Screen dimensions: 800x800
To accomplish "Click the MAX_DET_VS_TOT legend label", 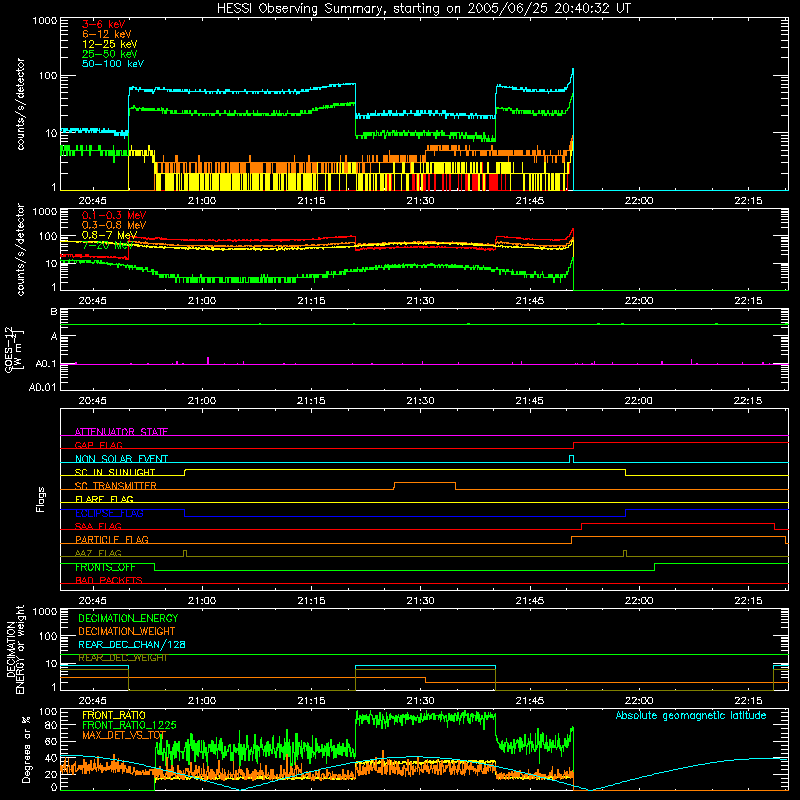I will (124, 735).
